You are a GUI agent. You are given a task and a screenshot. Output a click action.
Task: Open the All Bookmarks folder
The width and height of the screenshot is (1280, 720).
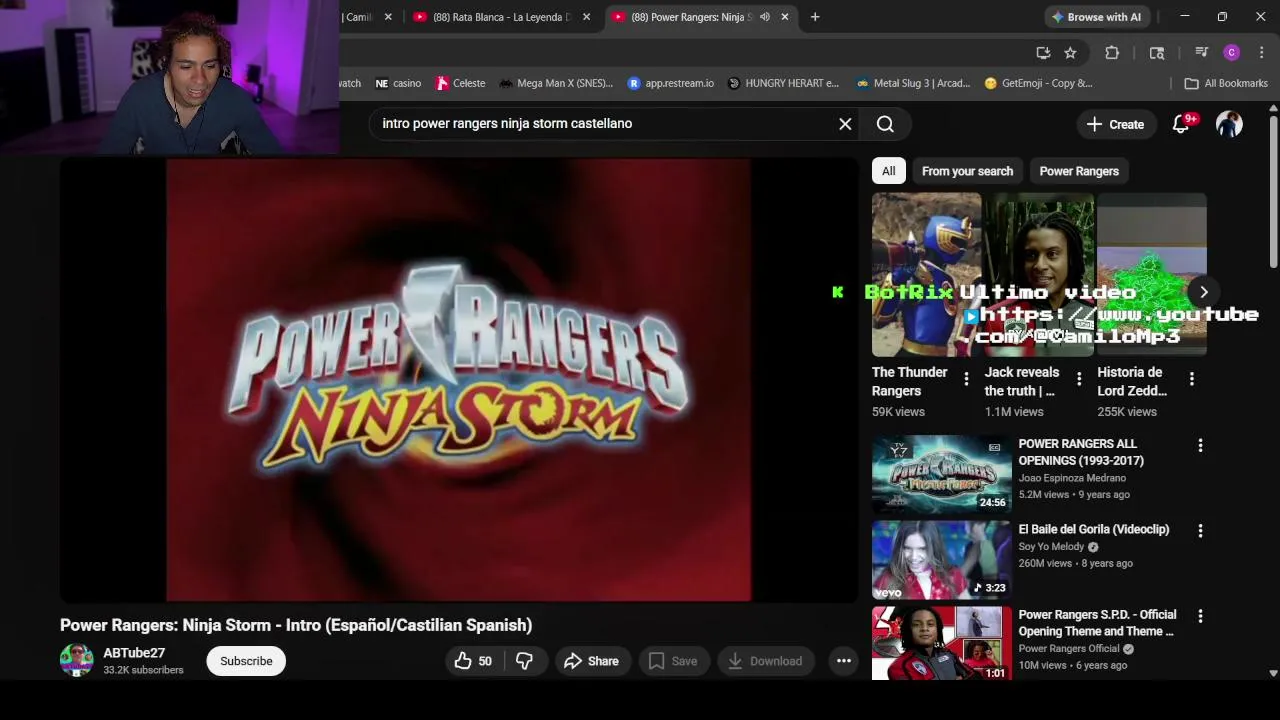[x=1226, y=83]
